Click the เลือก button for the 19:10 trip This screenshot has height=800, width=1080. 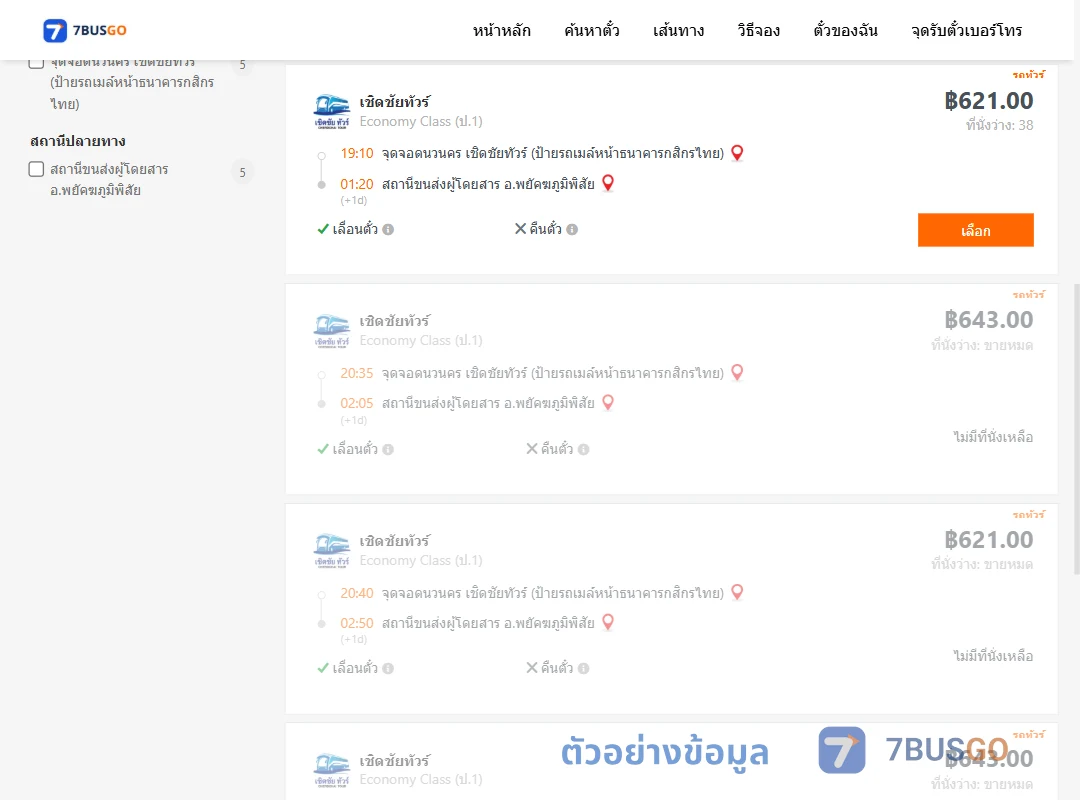click(x=975, y=230)
